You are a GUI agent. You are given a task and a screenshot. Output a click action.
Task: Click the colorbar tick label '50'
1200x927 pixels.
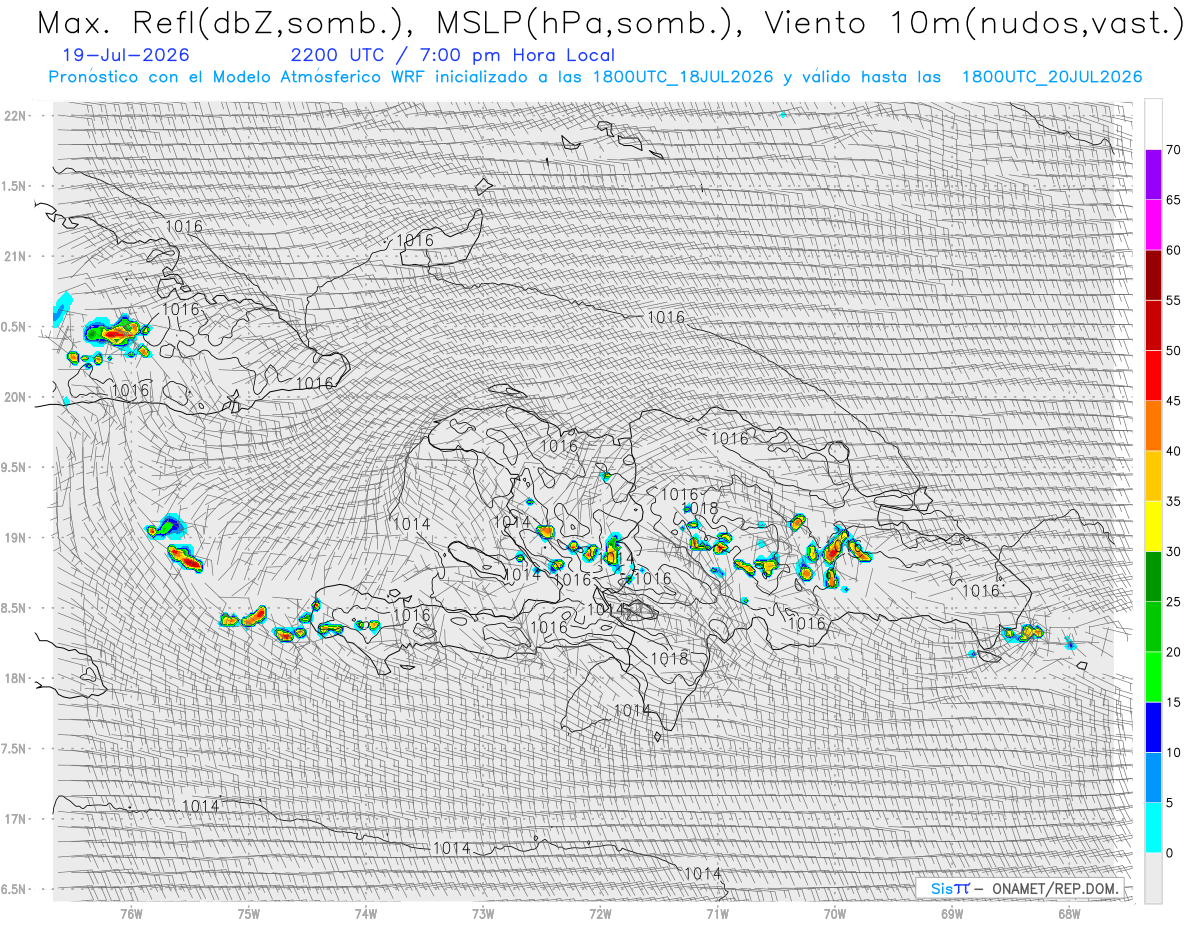(1174, 351)
